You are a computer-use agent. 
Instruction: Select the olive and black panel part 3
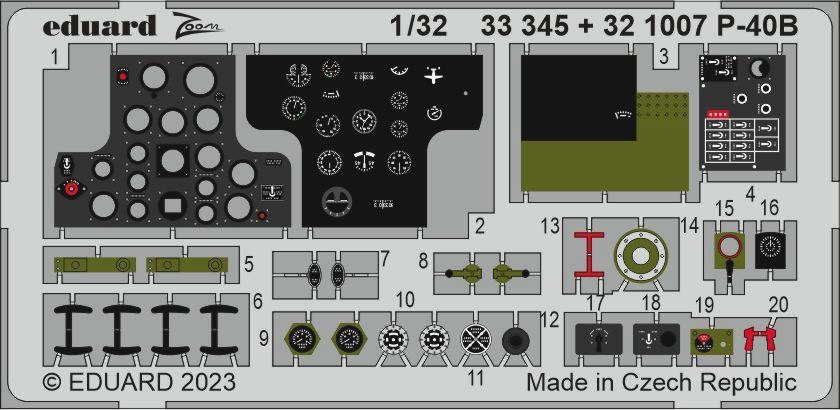(x=605, y=123)
